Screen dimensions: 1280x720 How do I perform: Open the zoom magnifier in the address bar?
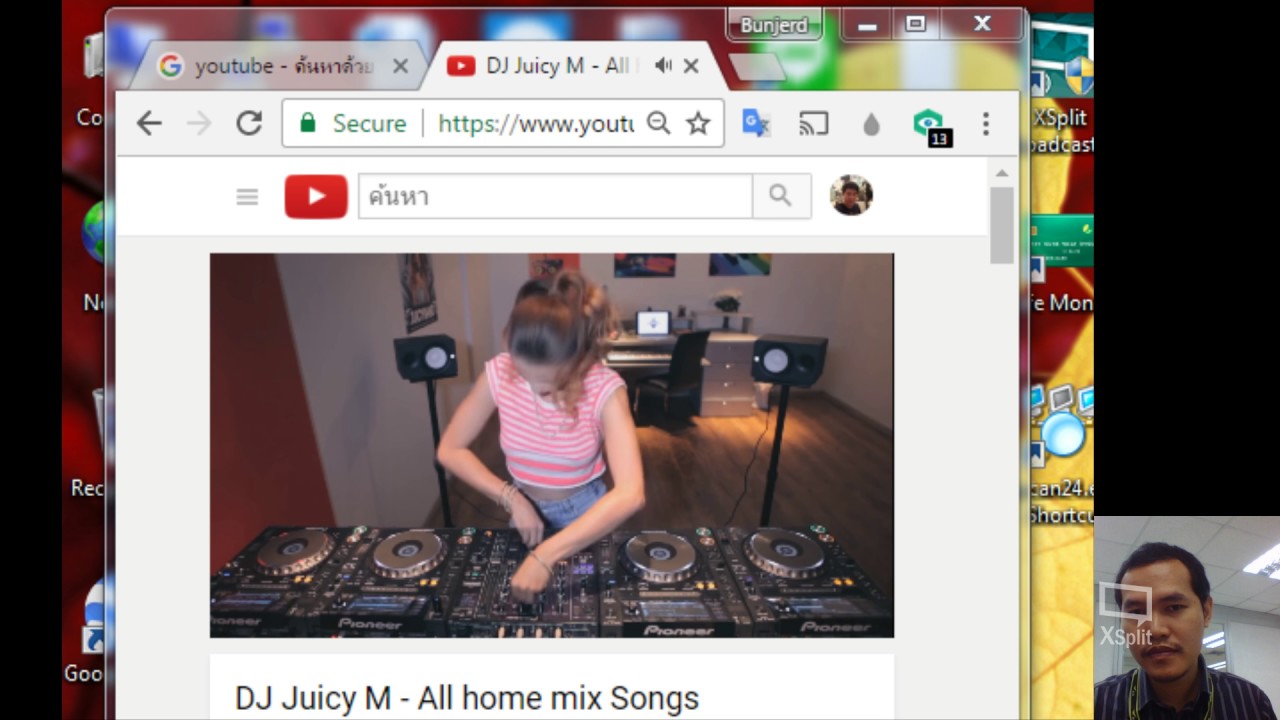(658, 123)
